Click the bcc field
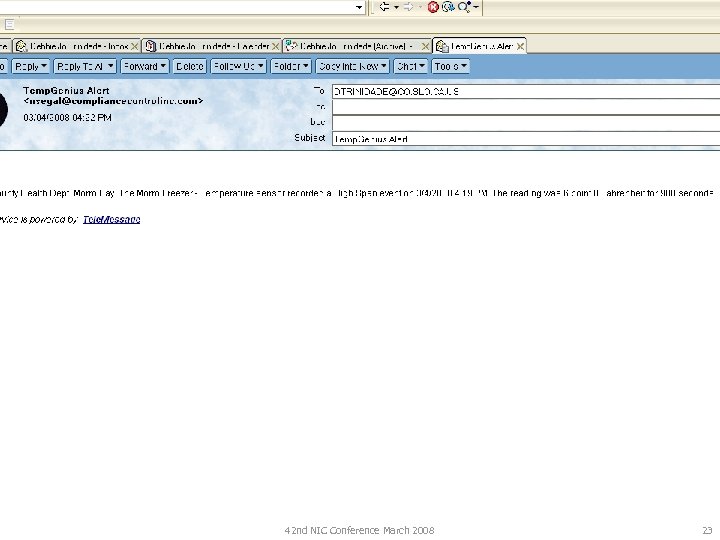720x540 pixels. tap(526, 123)
